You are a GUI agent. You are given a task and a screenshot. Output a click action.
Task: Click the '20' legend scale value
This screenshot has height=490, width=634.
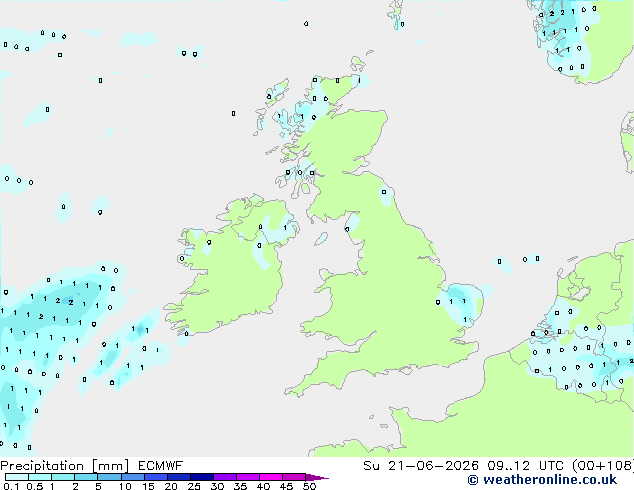coord(171,486)
